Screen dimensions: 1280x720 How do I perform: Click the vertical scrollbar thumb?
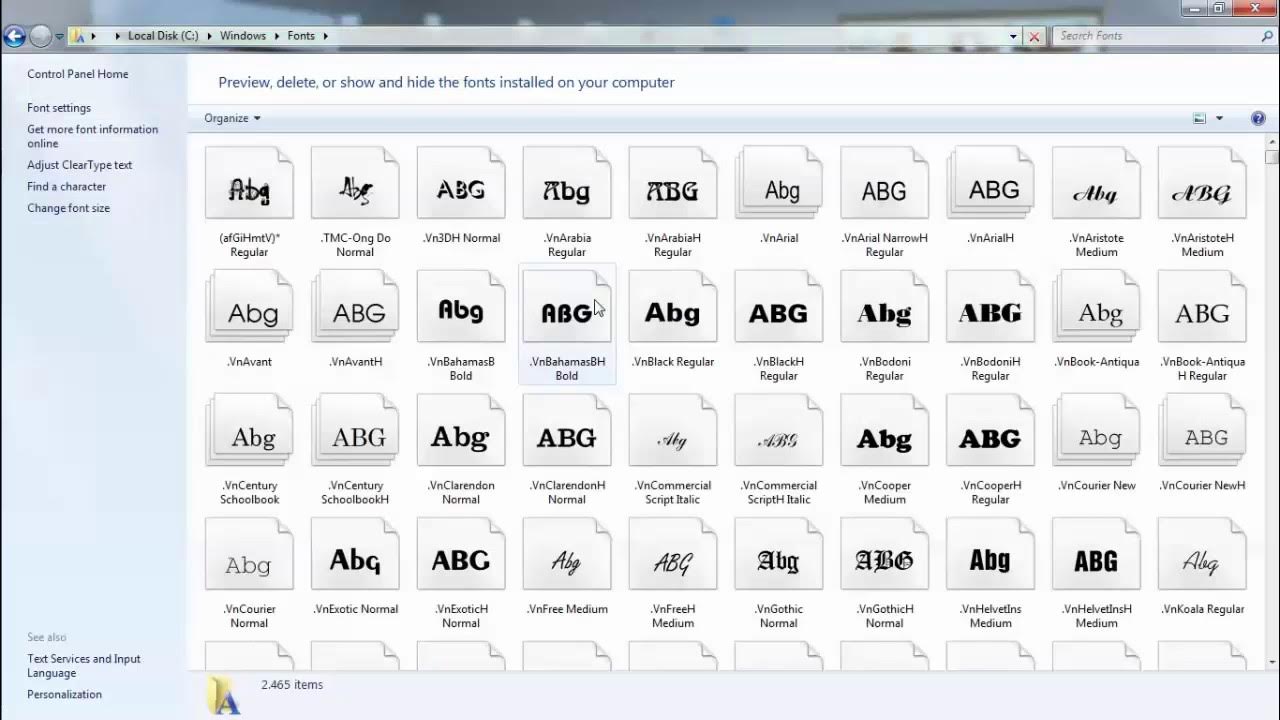coord(1272,157)
